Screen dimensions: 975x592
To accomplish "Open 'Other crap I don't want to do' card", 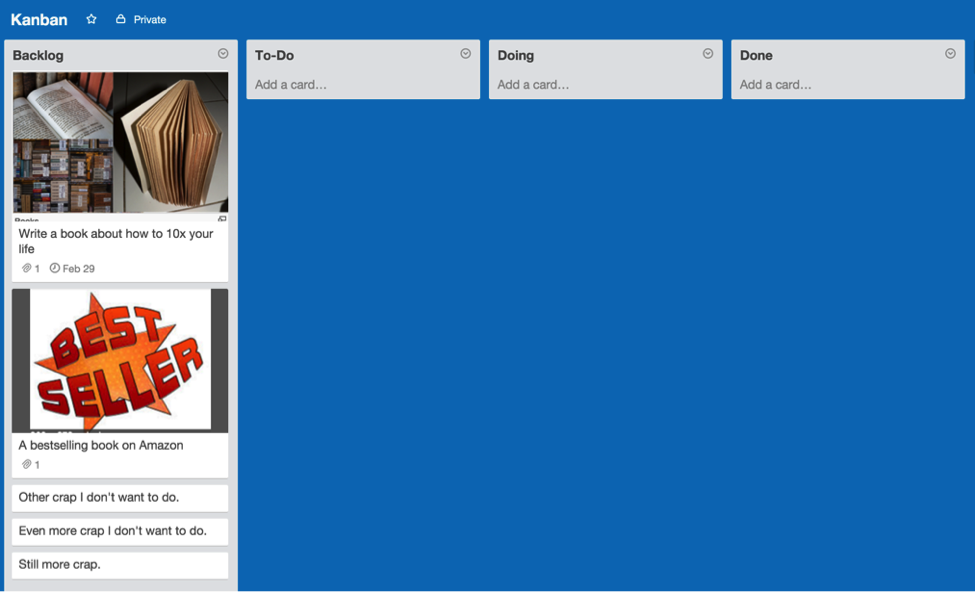I will pyautogui.click(x=99, y=497).
